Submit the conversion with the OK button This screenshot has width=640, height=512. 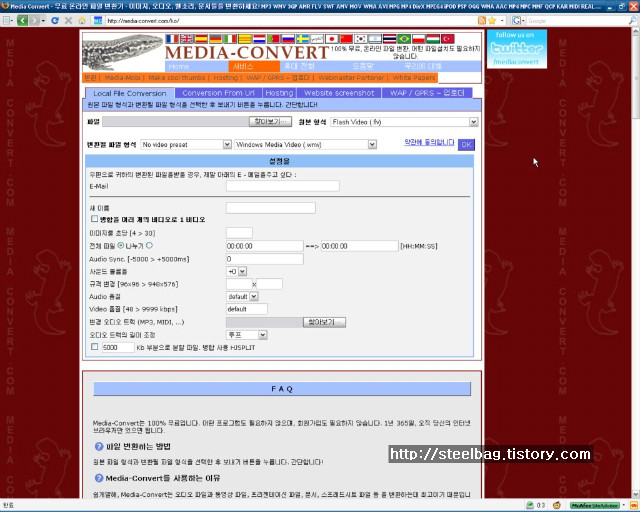point(466,144)
